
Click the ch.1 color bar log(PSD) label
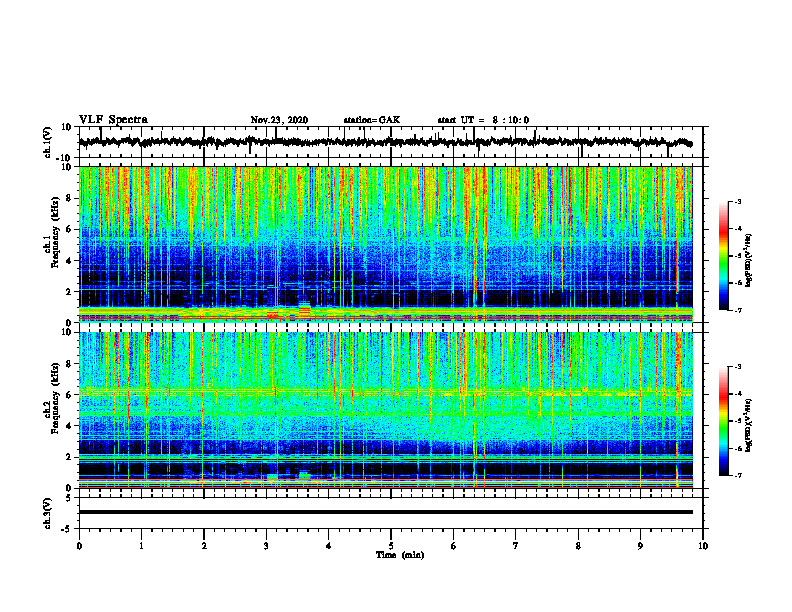749,261
